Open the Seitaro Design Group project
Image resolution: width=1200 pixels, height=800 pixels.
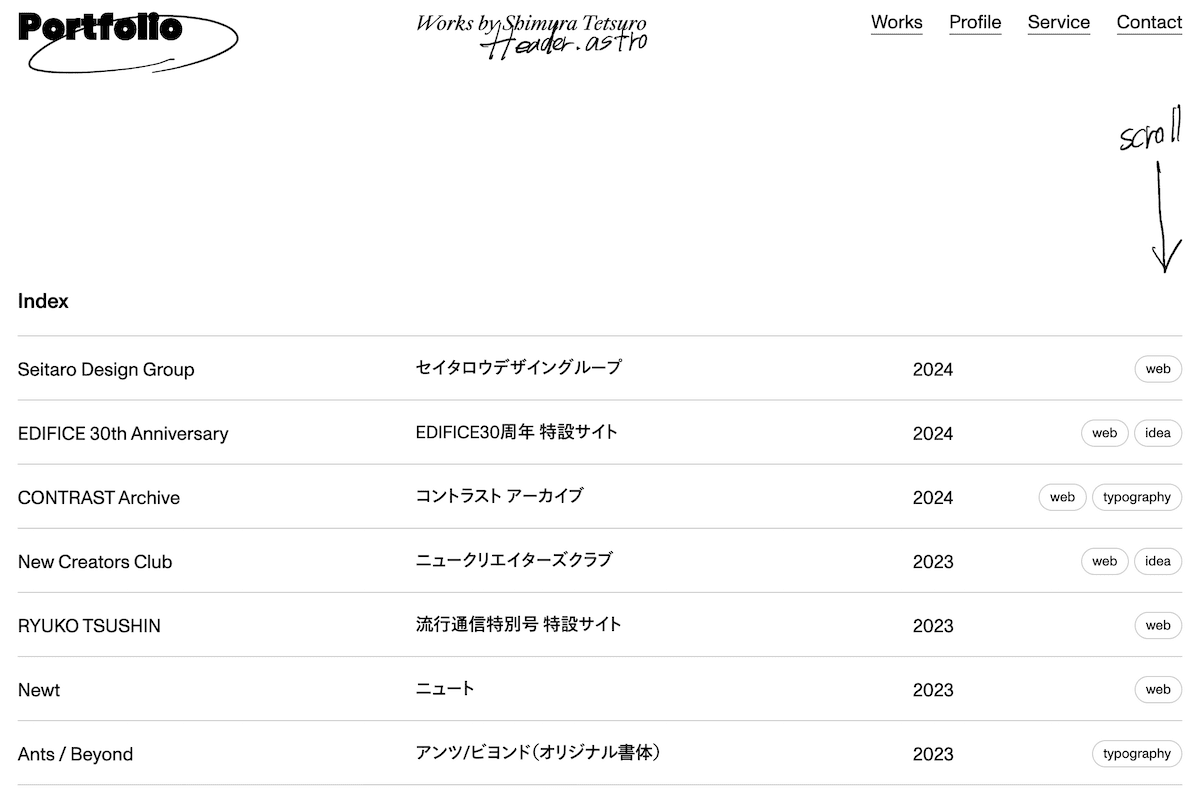[x=600, y=369]
